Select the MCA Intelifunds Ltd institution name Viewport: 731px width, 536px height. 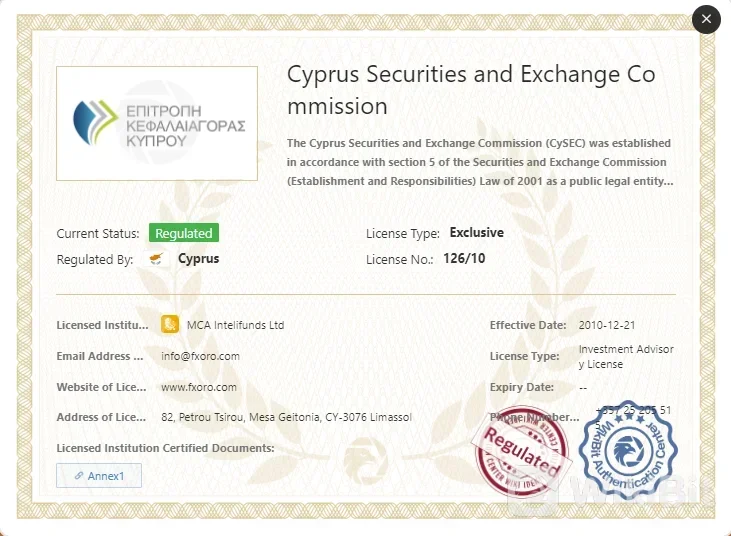click(x=235, y=325)
